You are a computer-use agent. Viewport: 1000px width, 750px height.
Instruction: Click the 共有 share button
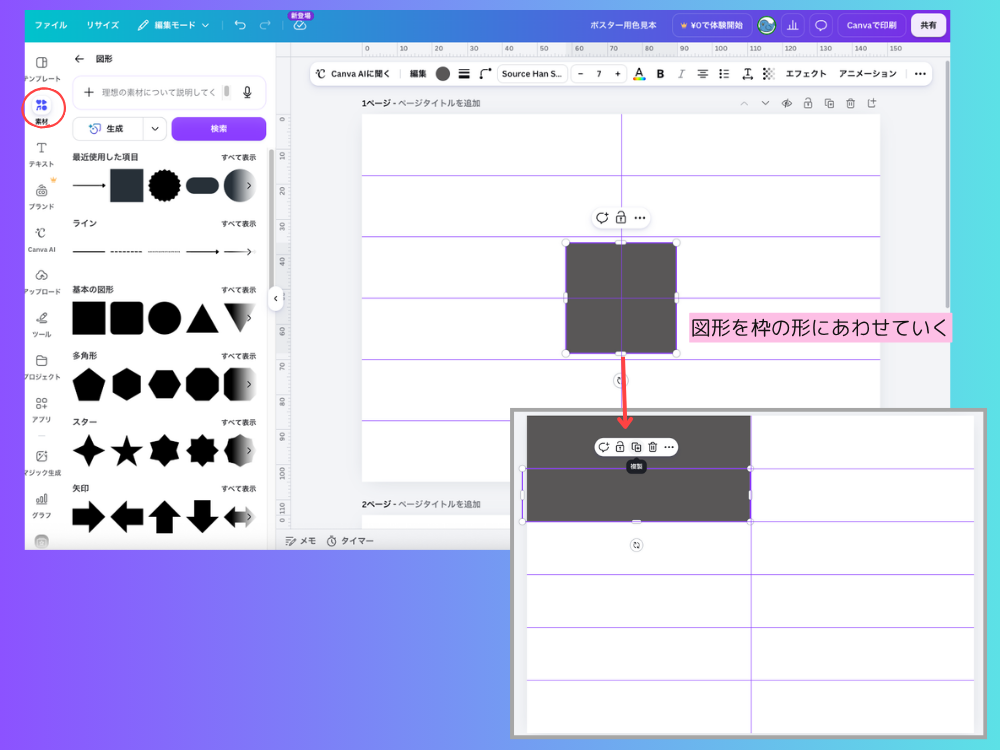point(928,26)
